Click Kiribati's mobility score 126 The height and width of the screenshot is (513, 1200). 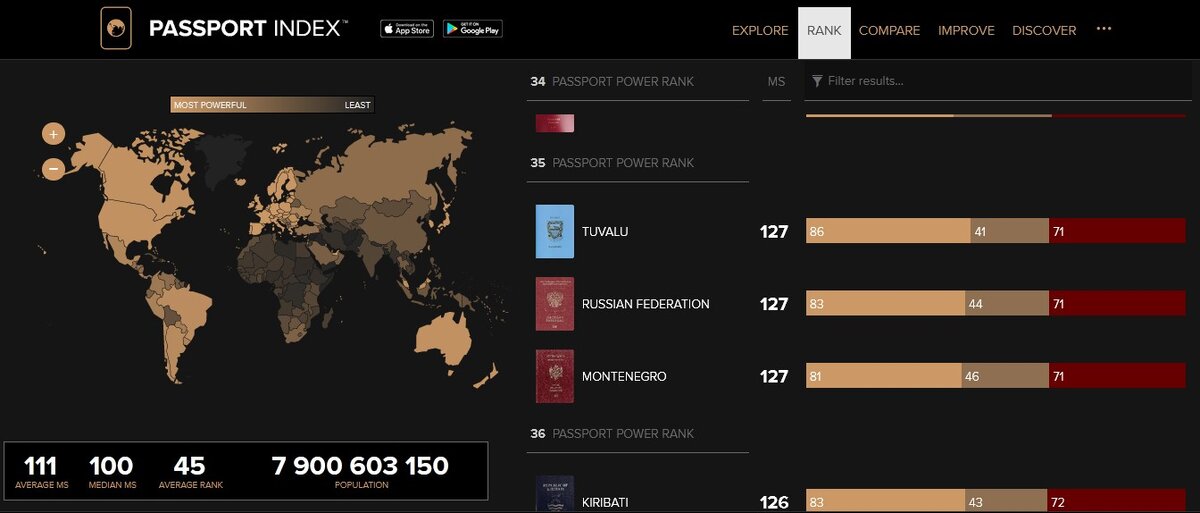774,502
